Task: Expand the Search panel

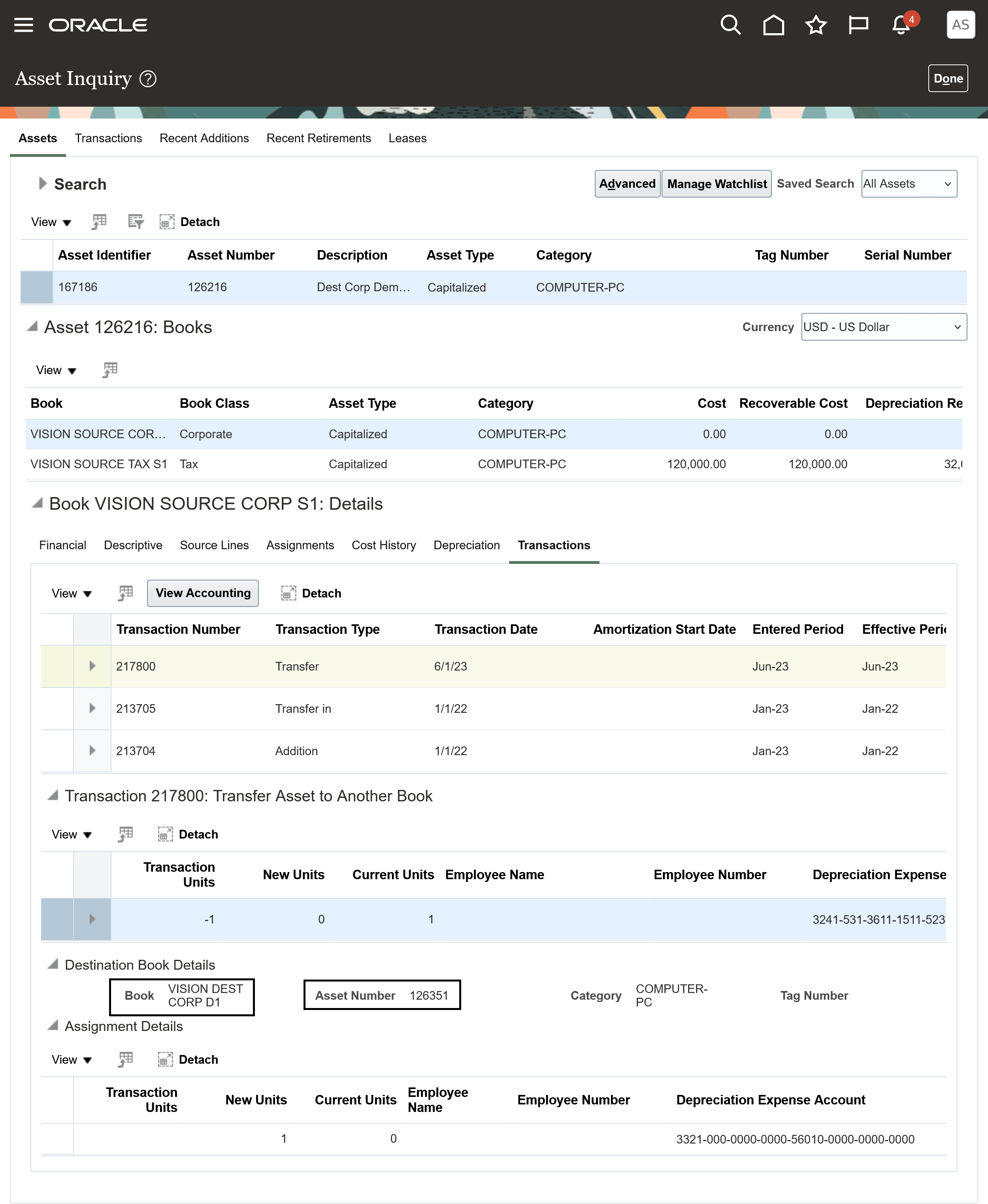Action: [x=42, y=183]
